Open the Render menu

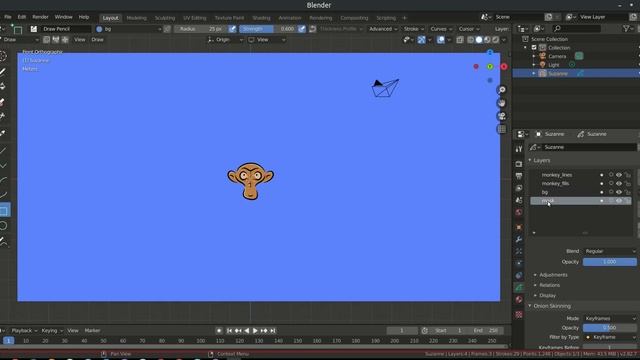[40, 17]
